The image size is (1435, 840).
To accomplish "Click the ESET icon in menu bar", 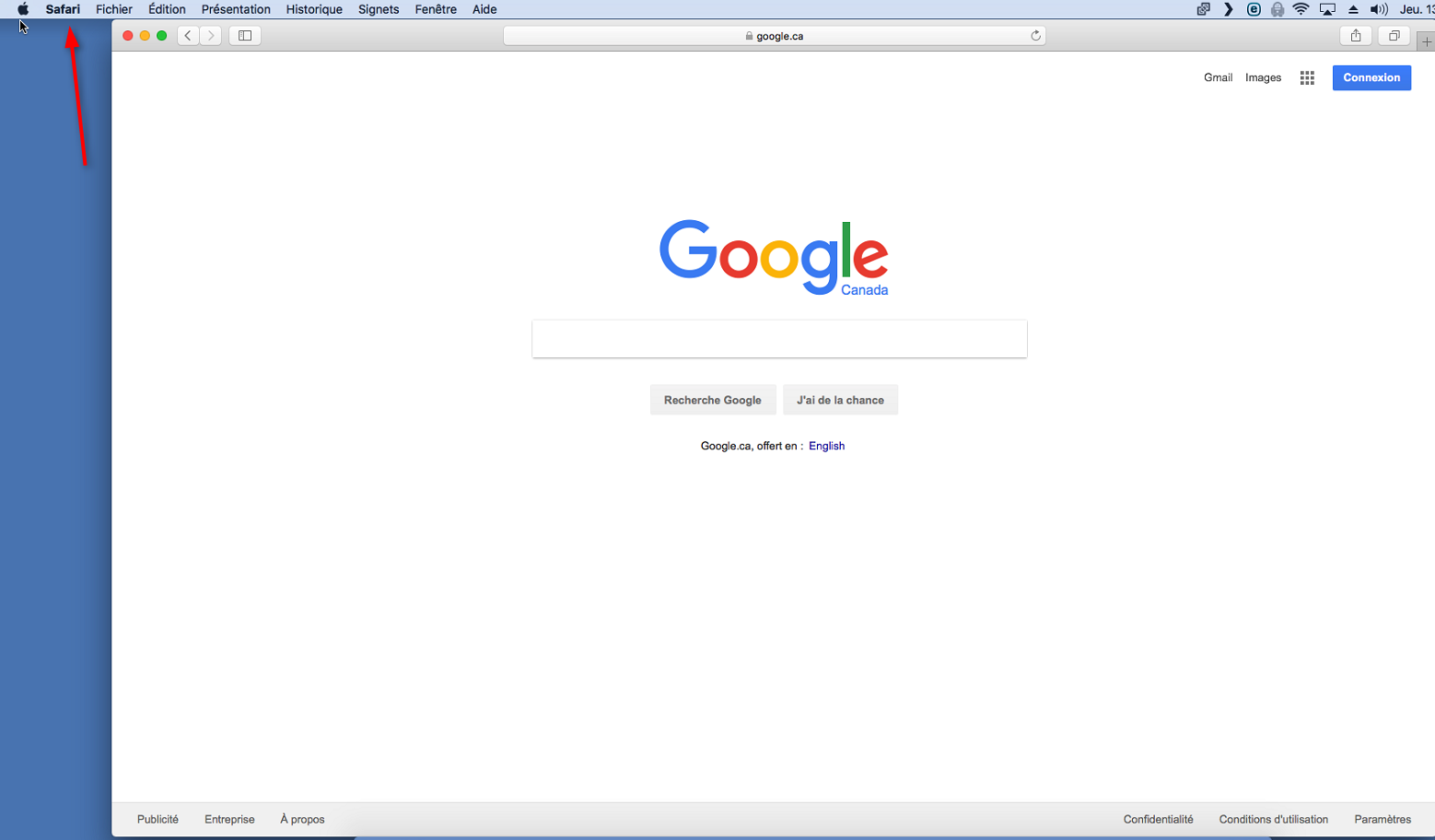I will (x=1254, y=9).
